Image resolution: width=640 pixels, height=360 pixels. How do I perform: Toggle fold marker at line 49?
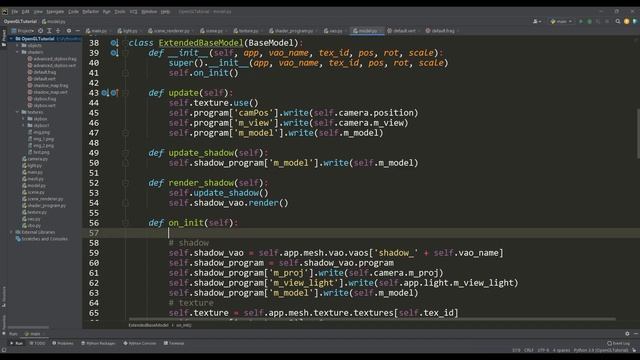pyautogui.click(x=125, y=153)
